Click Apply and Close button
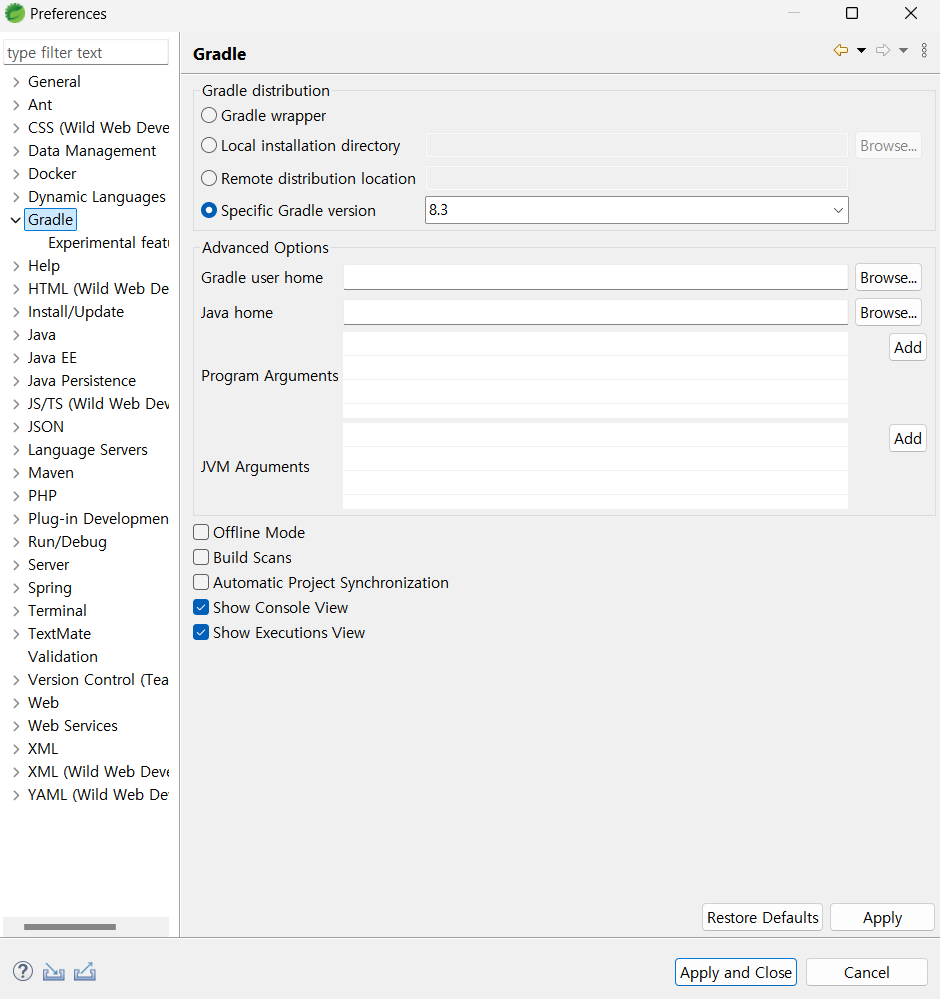The image size is (940, 999). 735,972
